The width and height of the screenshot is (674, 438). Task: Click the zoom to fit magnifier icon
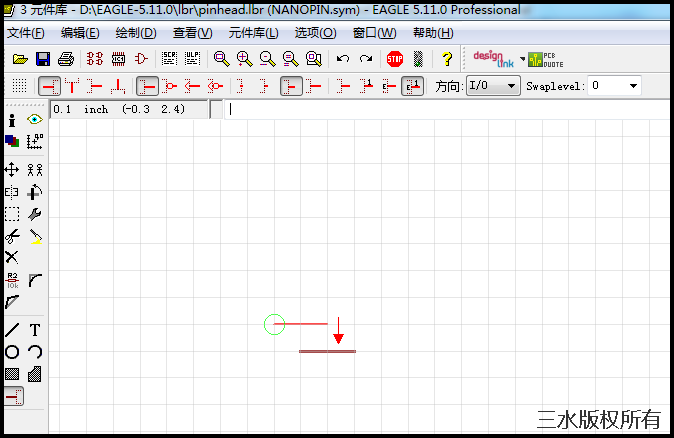(221, 59)
